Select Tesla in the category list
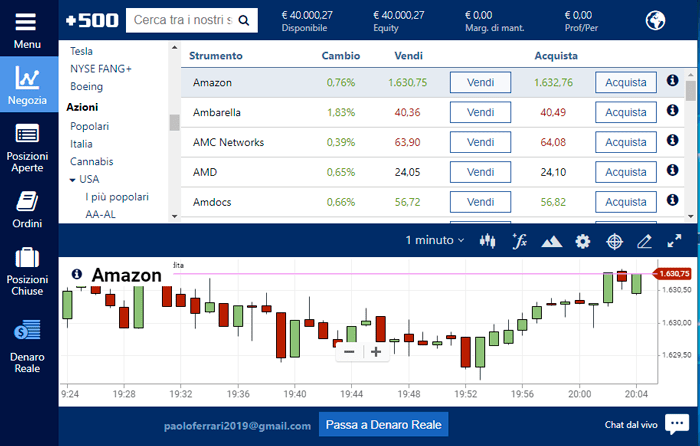The height and width of the screenshot is (446, 700). [x=82, y=51]
